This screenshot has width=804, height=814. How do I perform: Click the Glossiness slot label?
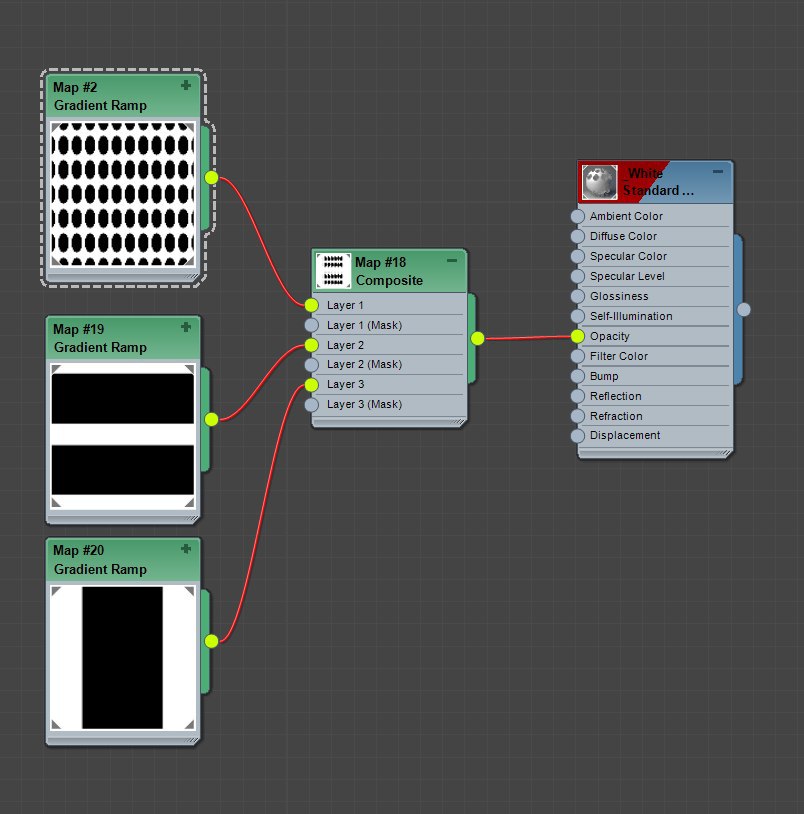pos(619,296)
